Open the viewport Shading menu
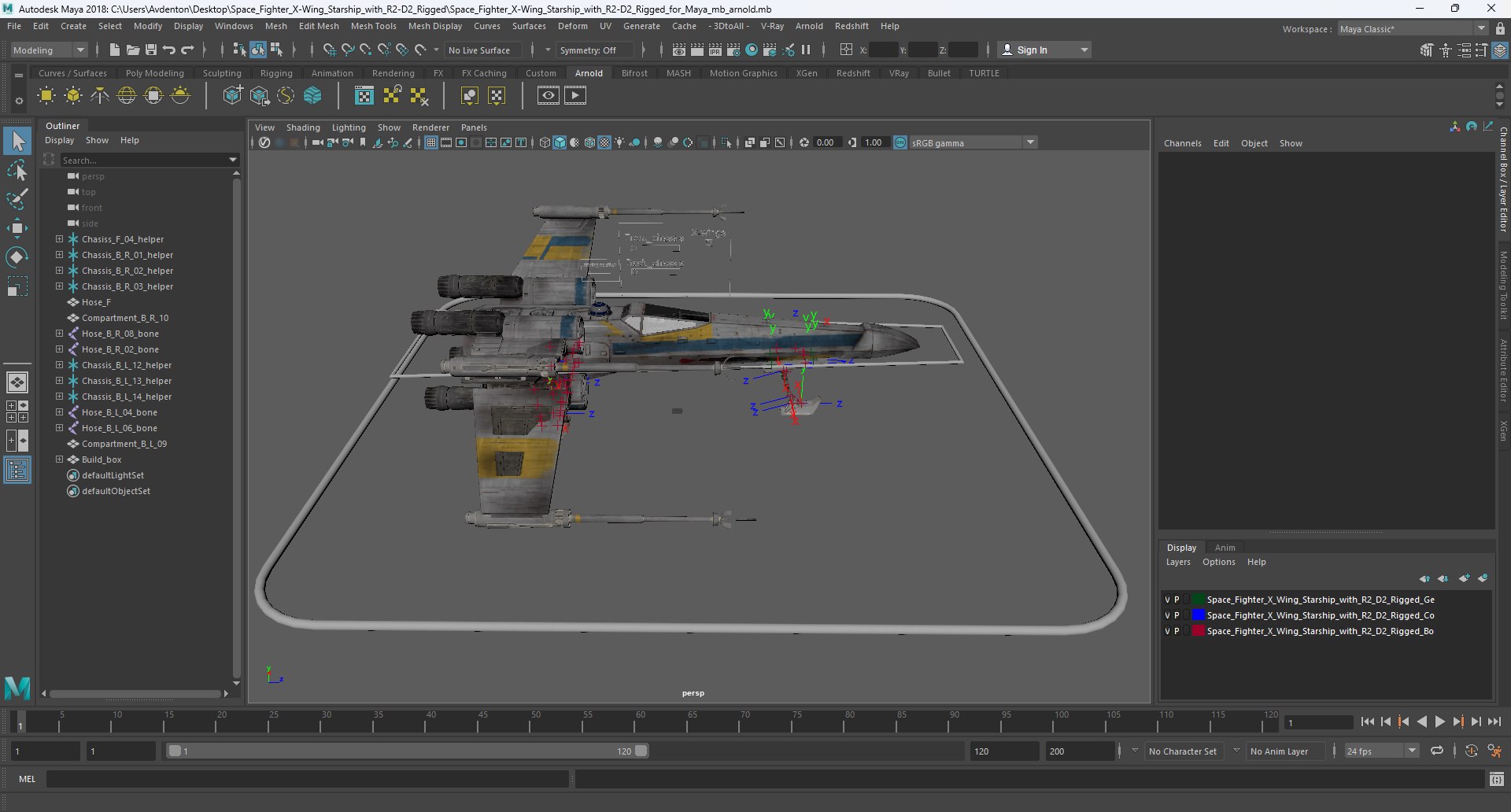1511x812 pixels. (303, 127)
